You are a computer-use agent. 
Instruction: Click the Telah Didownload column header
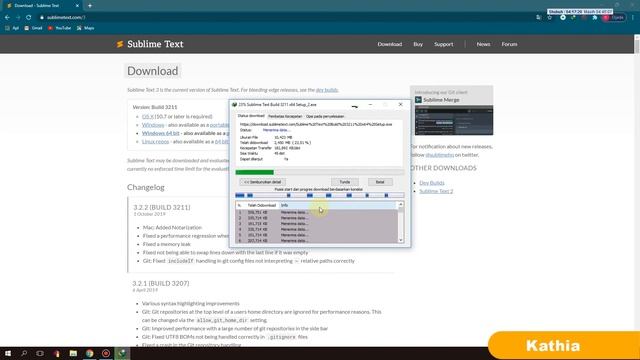pyautogui.click(x=262, y=205)
